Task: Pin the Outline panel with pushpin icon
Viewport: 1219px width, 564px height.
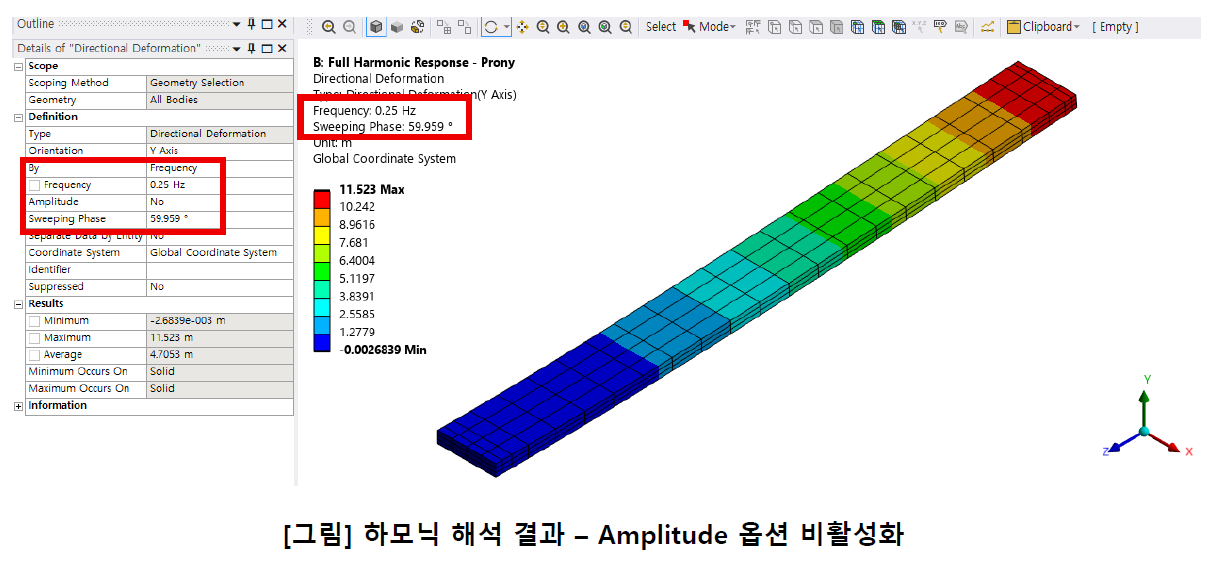Action: [252, 24]
